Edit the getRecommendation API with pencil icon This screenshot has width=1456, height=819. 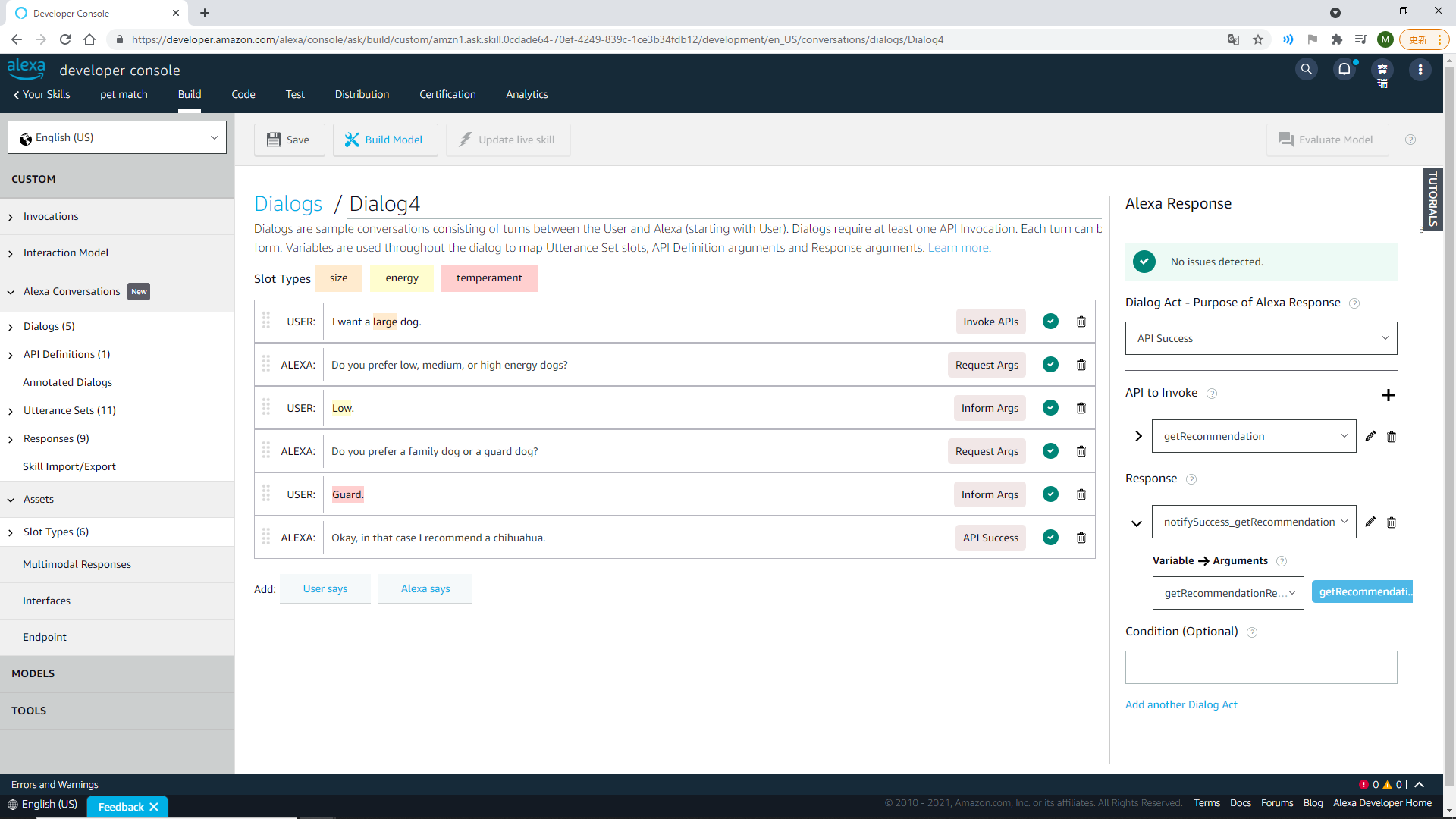pos(1370,436)
